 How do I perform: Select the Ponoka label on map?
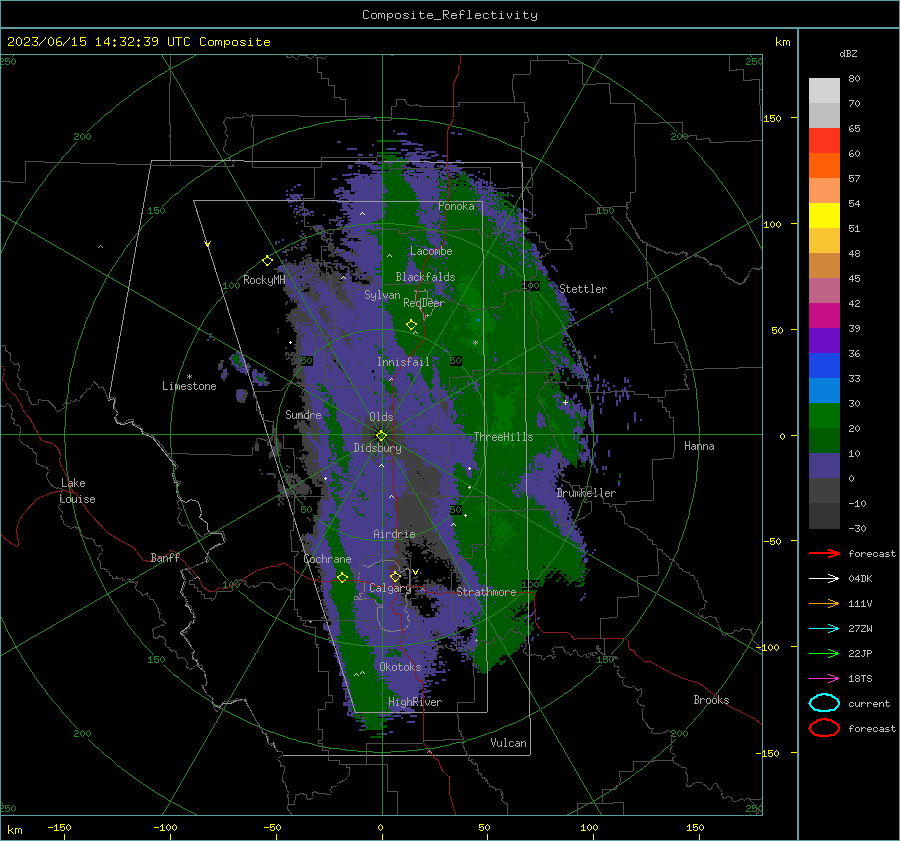pyautogui.click(x=456, y=206)
